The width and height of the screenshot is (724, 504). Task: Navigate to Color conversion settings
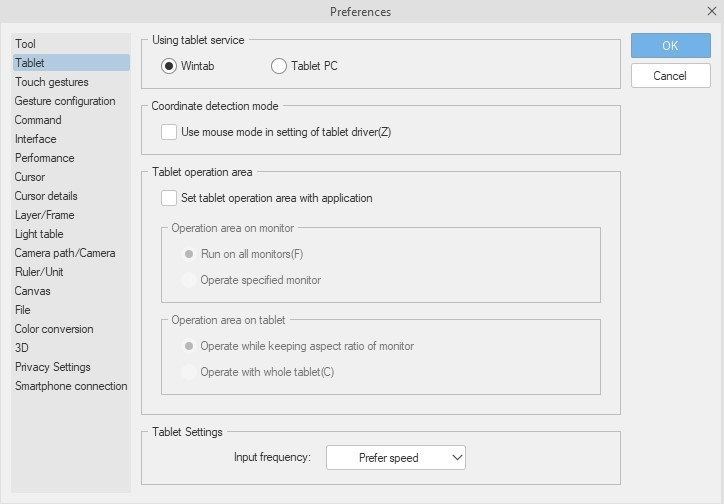pos(54,329)
